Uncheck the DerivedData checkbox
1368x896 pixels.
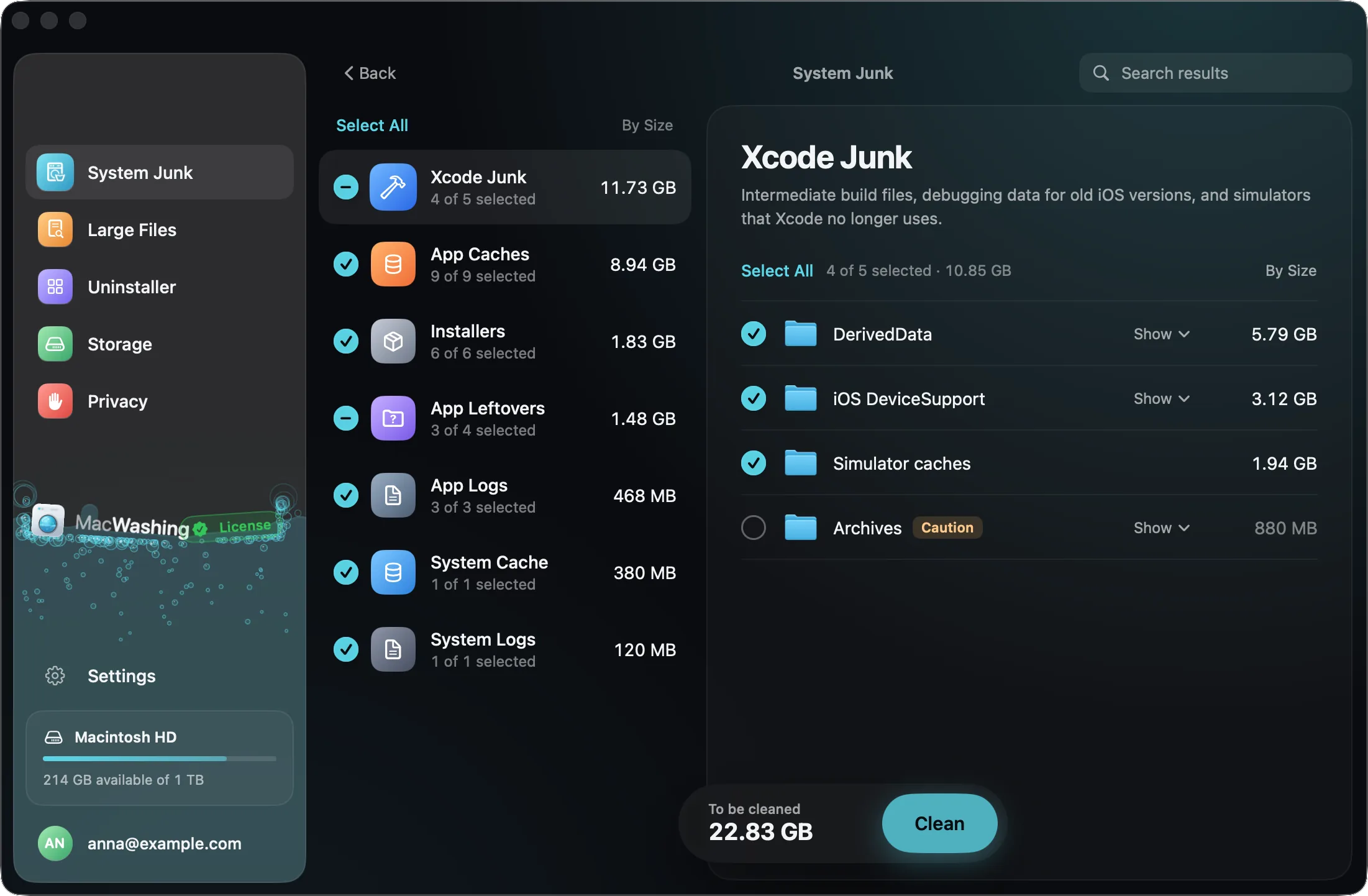754,334
